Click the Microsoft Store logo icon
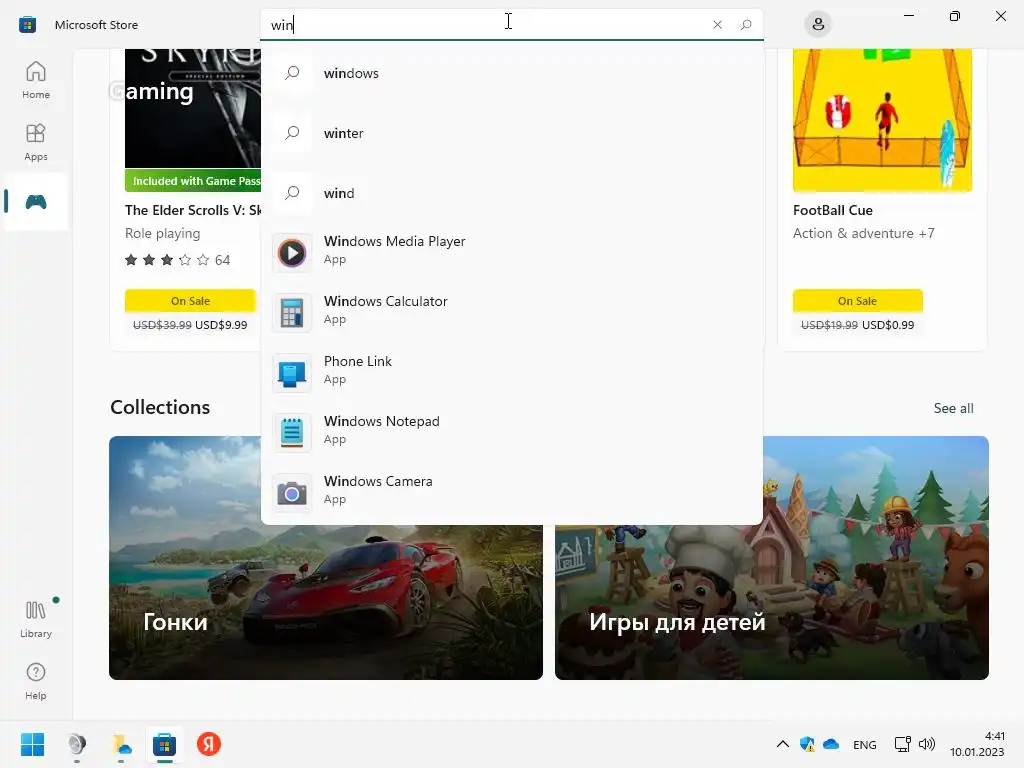This screenshot has width=1024, height=768. click(27, 25)
